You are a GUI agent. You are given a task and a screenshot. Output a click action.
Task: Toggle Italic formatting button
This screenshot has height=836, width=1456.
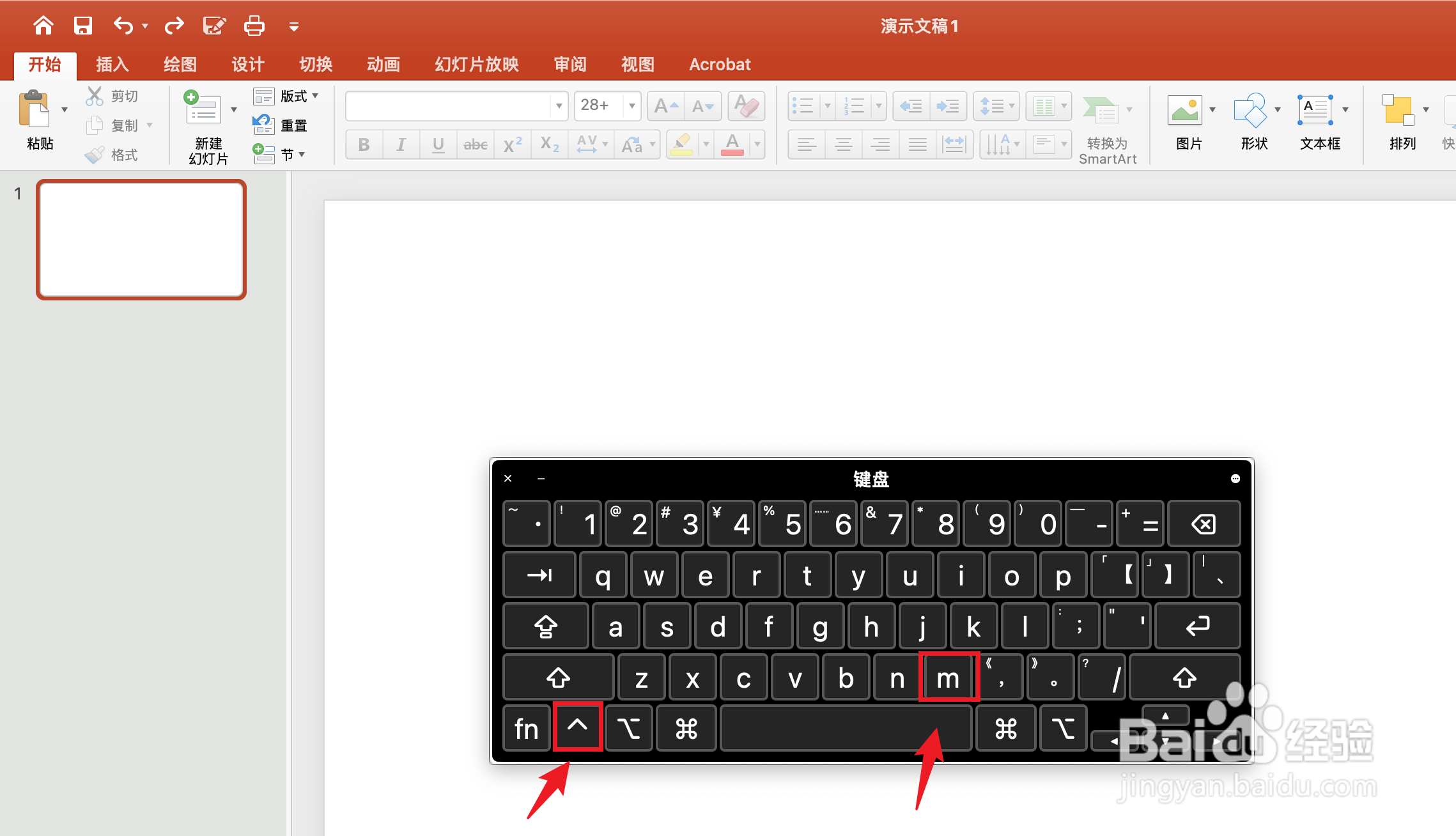pyautogui.click(x=401, y=145)
